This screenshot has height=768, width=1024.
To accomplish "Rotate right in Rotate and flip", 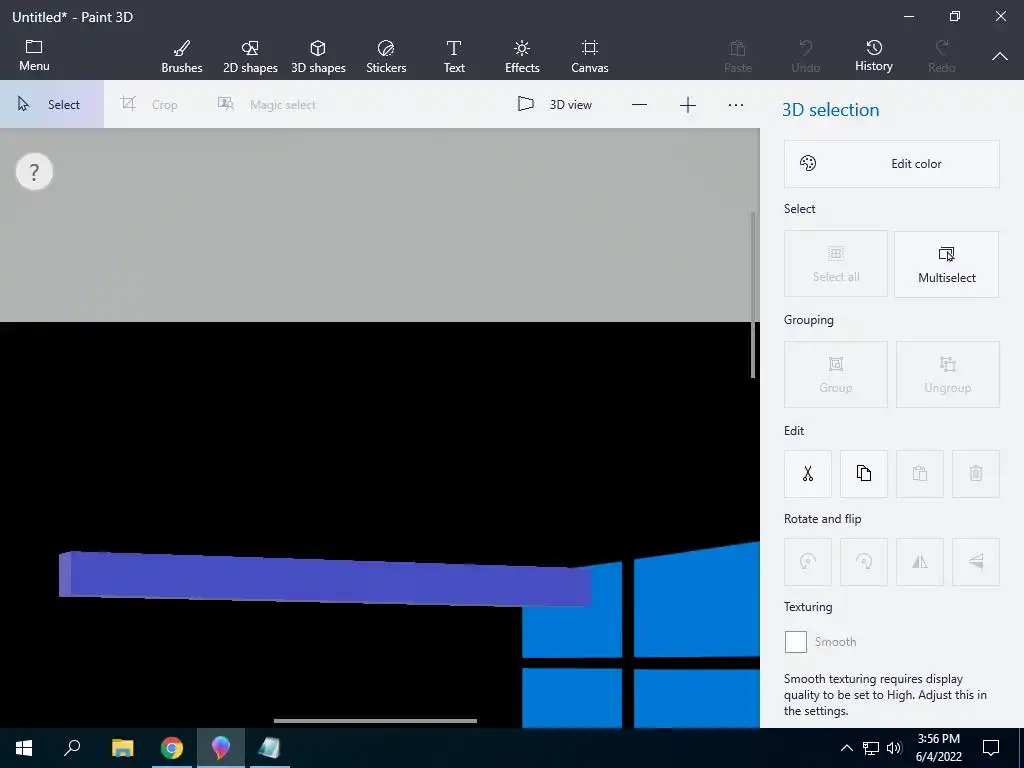I will [x=864, y=562].
